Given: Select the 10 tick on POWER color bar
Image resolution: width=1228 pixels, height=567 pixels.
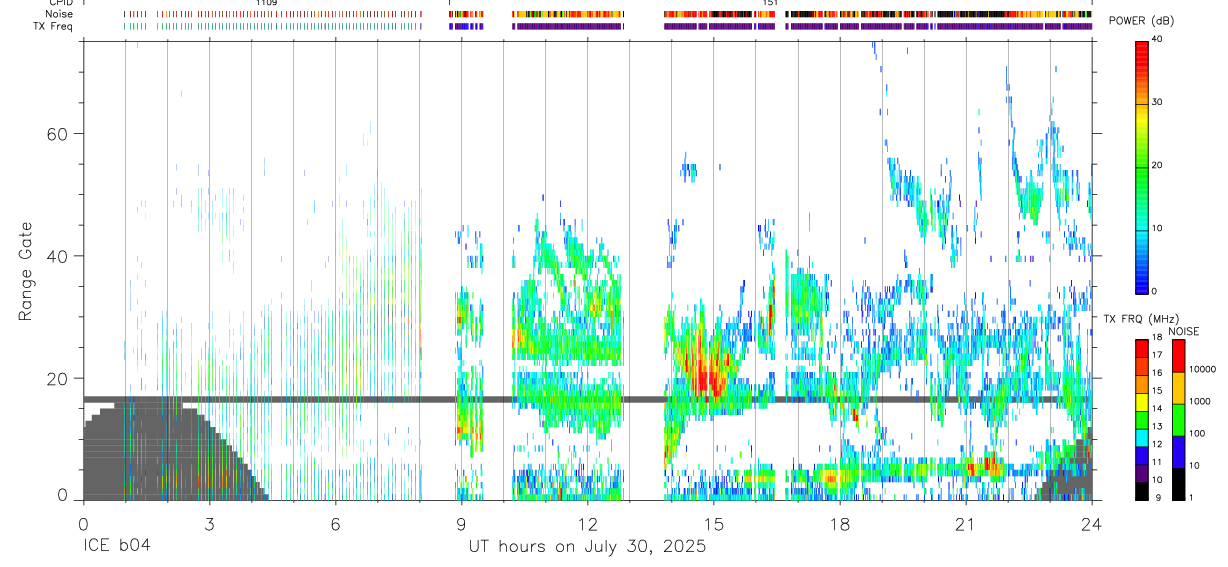Looking at the screenshot, I should [x=1155, y=228].
